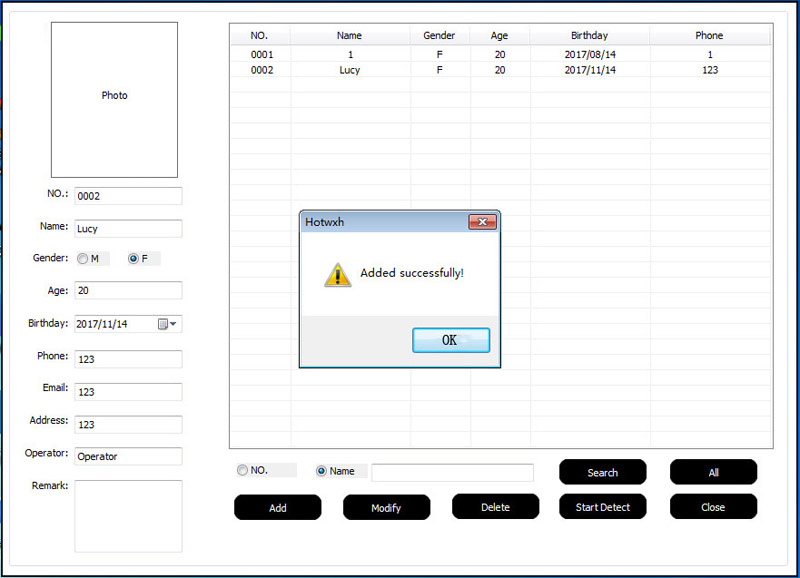Image resolution: width=800 pixels, height=578 pixels.
Task: Click the Delete button
Action: (495, 507)
